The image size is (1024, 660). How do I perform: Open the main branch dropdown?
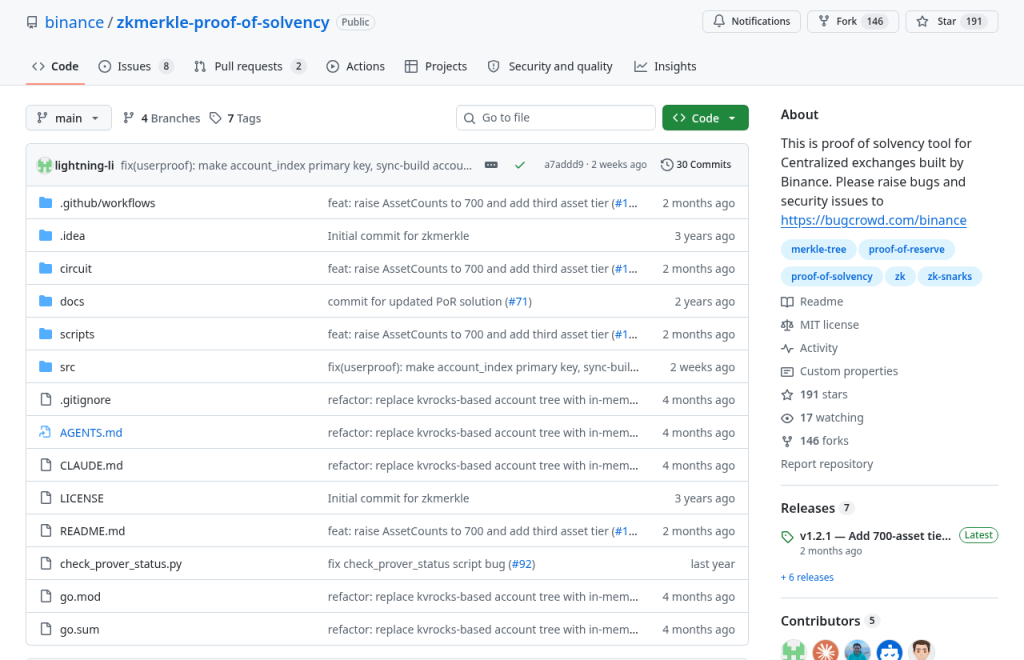pos(69,118)
